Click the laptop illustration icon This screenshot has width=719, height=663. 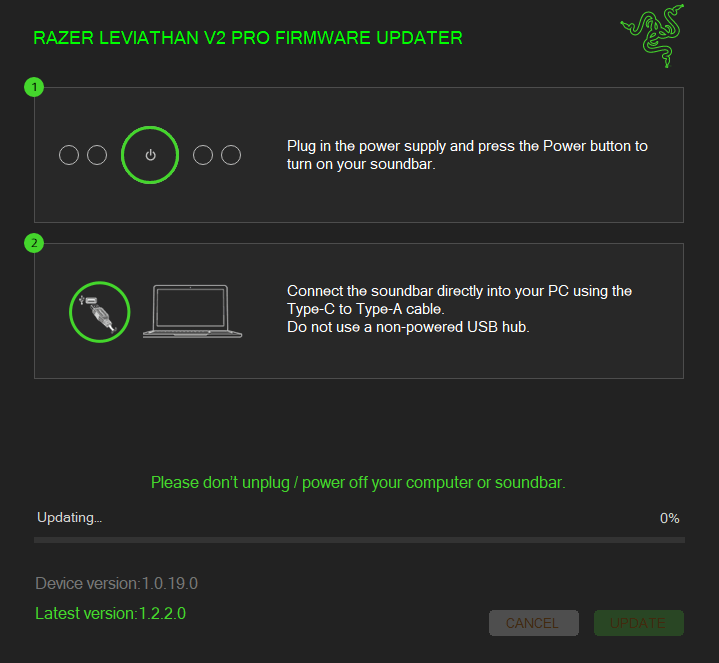coord(192,311)
